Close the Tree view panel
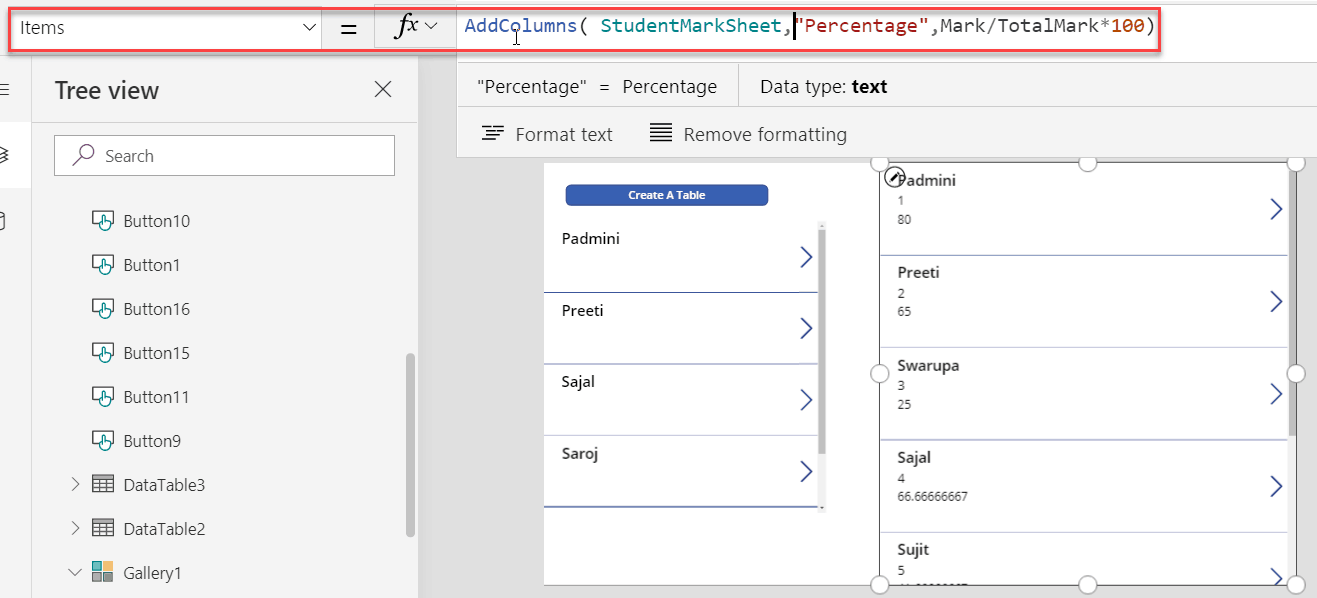The width and height of the screenshot is (1317, 598). 382,89
